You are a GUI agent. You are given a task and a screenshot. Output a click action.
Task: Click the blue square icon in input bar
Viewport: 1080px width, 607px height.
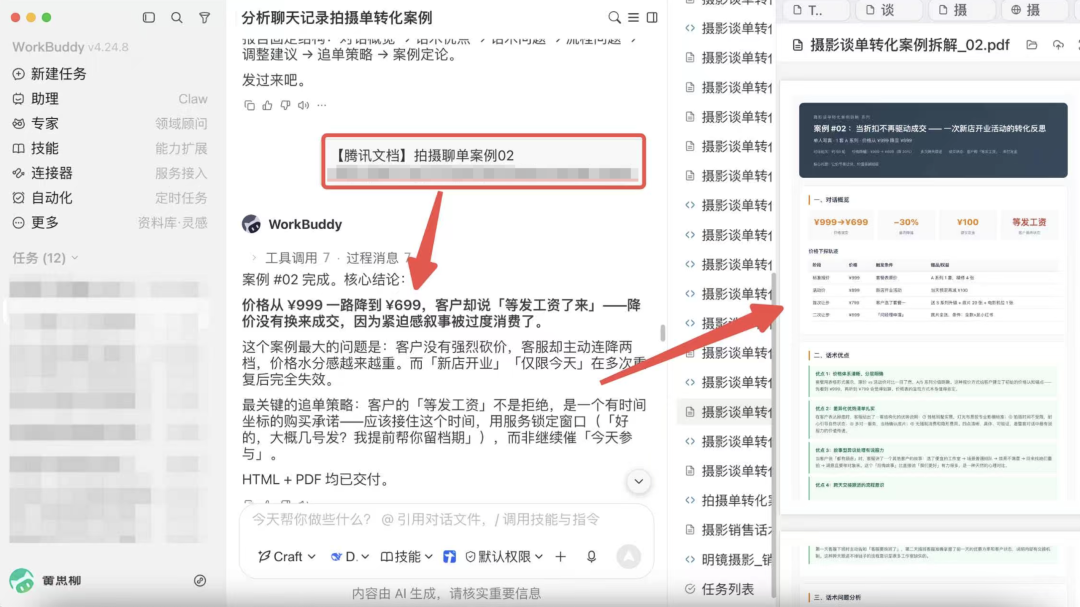coord(449,557)
